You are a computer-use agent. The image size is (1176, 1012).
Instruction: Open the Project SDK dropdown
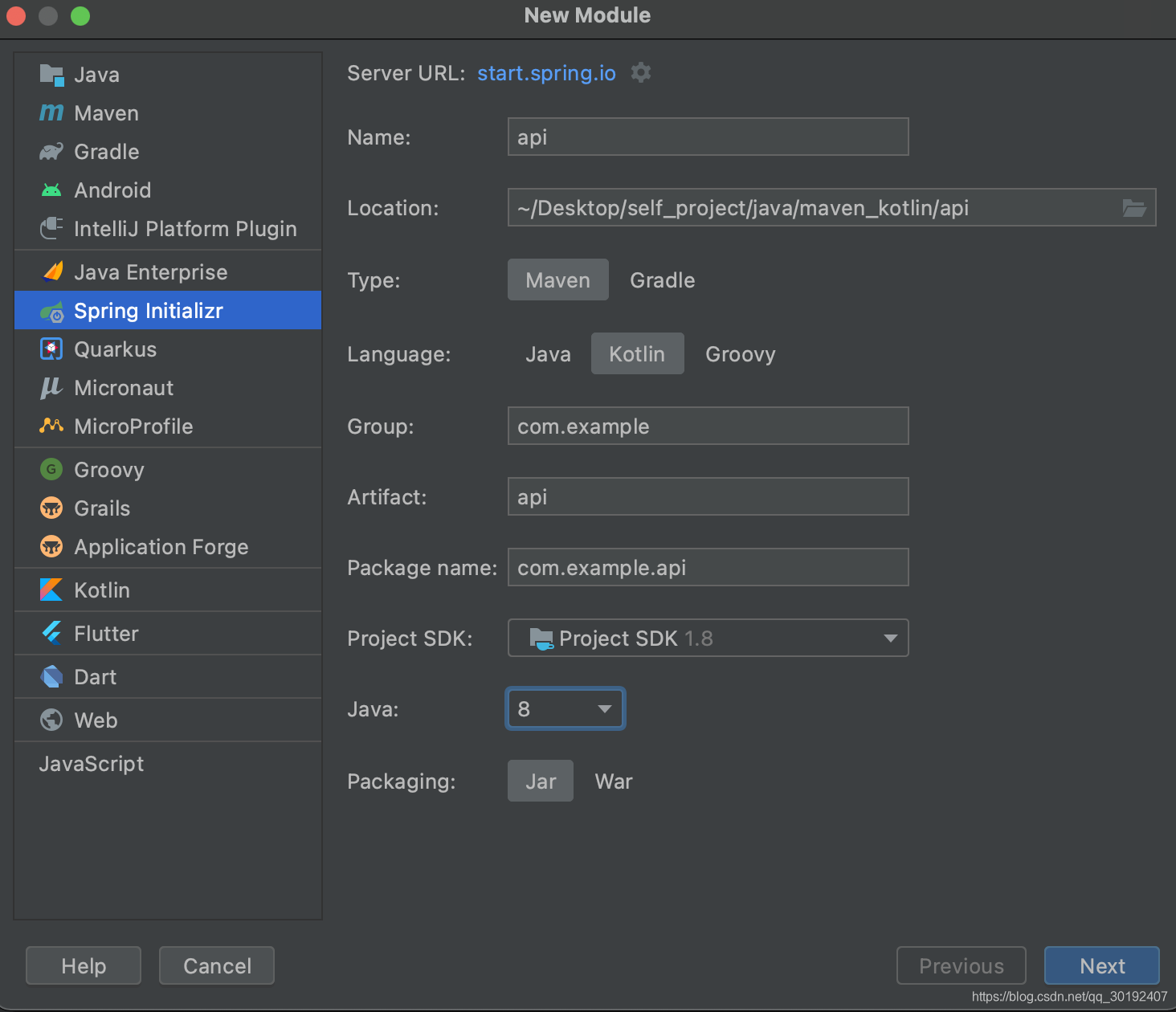[708, 638]
